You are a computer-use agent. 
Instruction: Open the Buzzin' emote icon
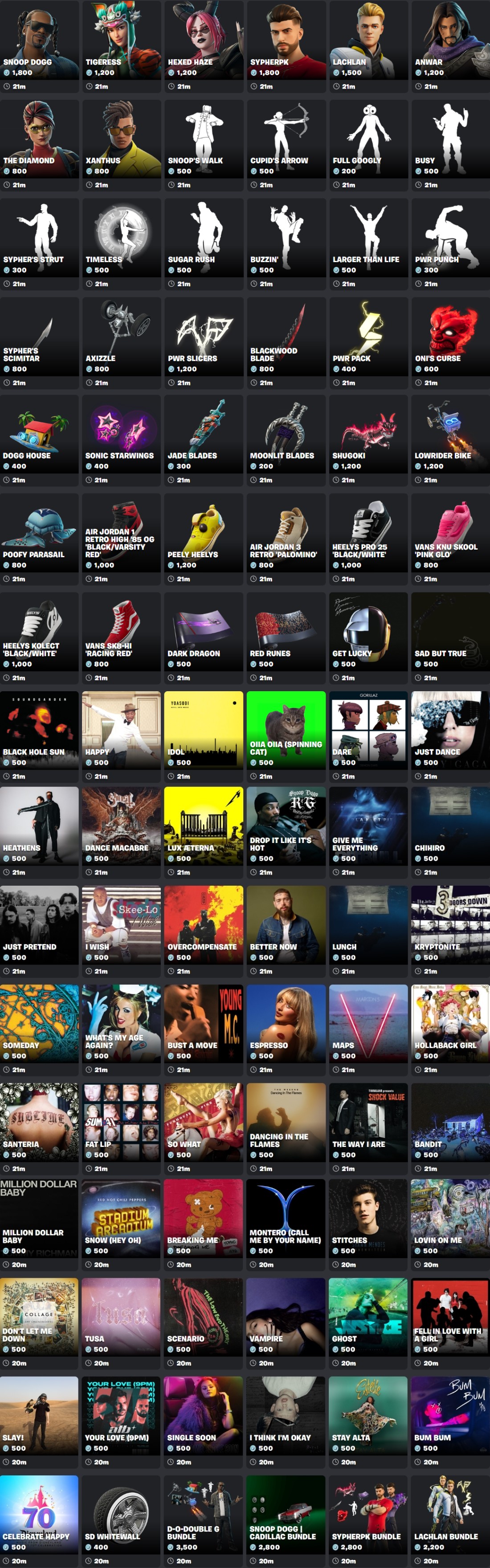coord(286,237)
